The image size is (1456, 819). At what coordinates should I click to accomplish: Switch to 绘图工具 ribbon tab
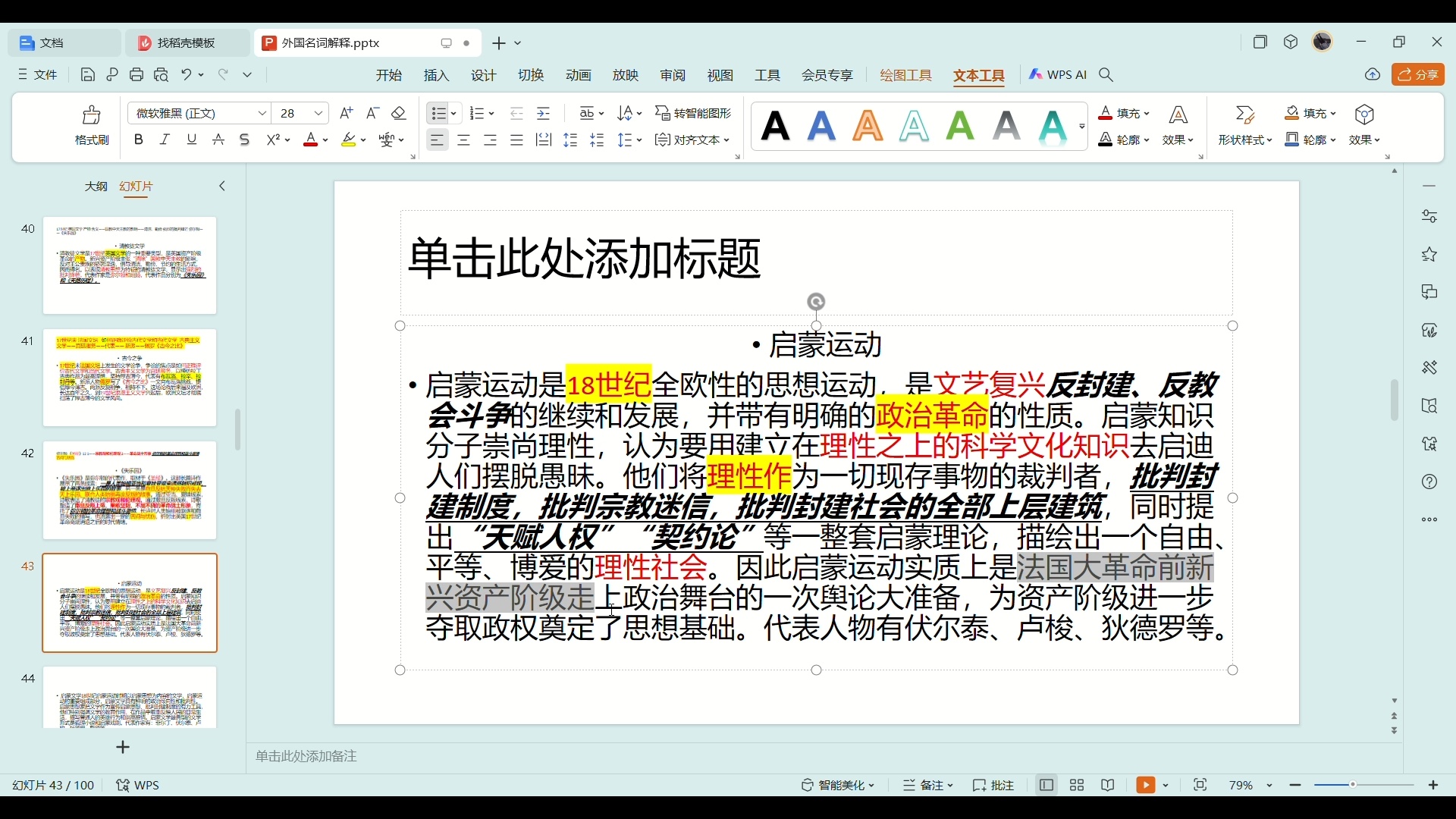(x=906, y=75)
